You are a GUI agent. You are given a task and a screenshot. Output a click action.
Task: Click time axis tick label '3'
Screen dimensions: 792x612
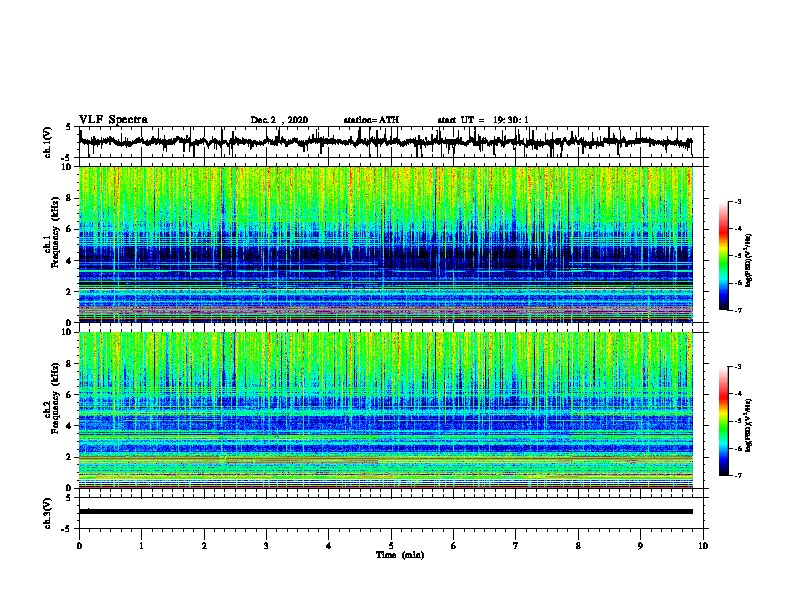[266, 545]
